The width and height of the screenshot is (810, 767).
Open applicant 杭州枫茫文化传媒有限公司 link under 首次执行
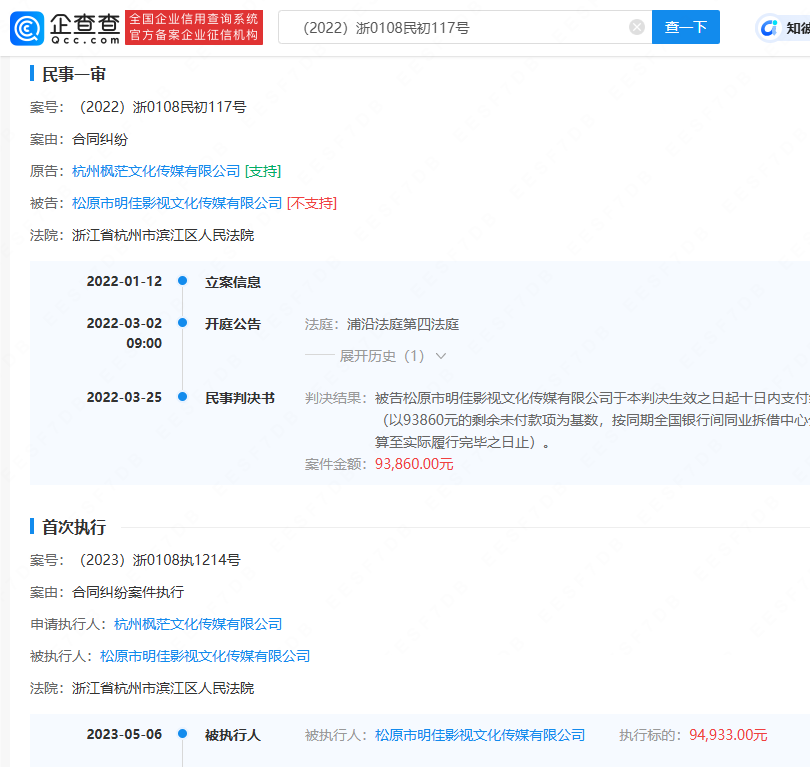tap(198, 624)
